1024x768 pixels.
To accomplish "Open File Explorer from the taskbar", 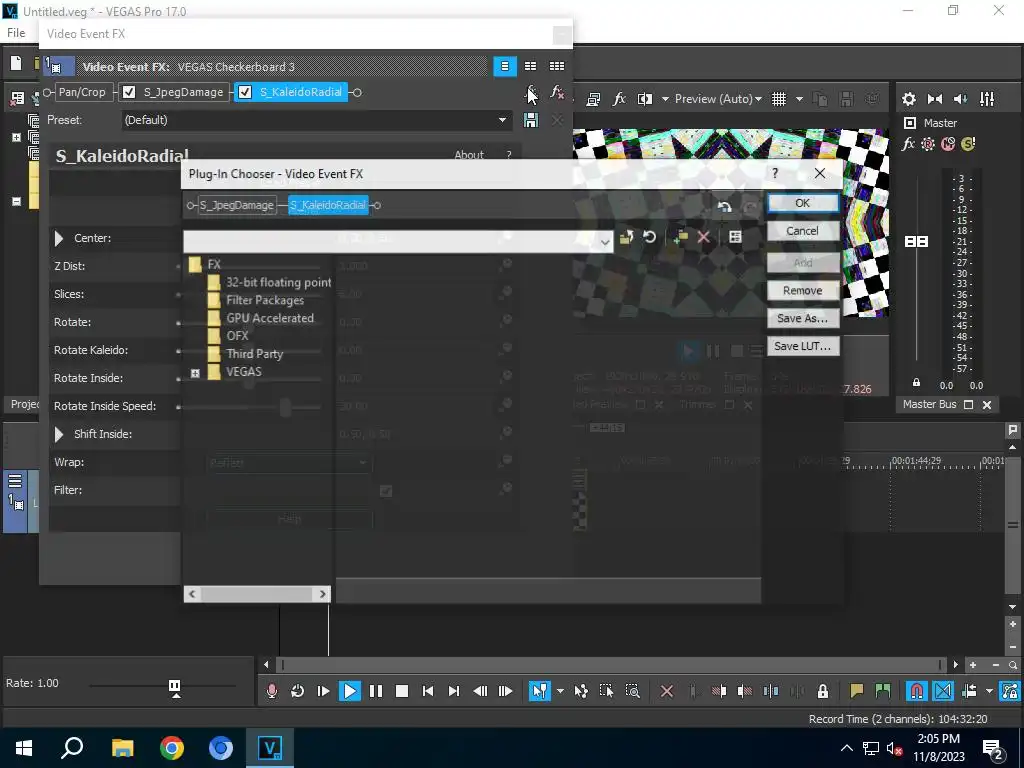I will click(x=122, y=747).
